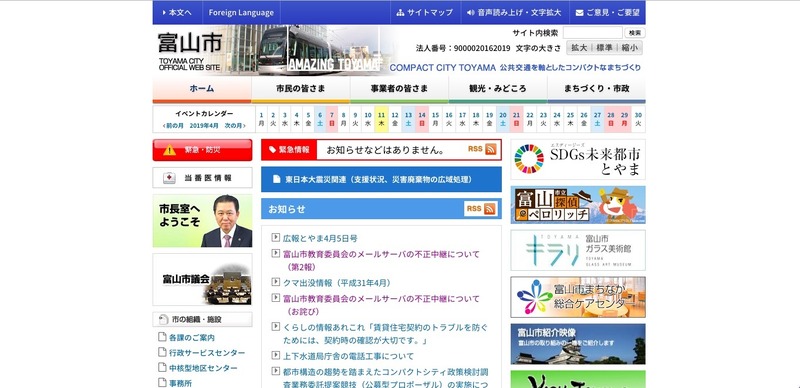800x388 pixels.
Task: Open メールサーバの不正中継について（第2報） link
Action: pyautogui.click(x=381, y=260)
